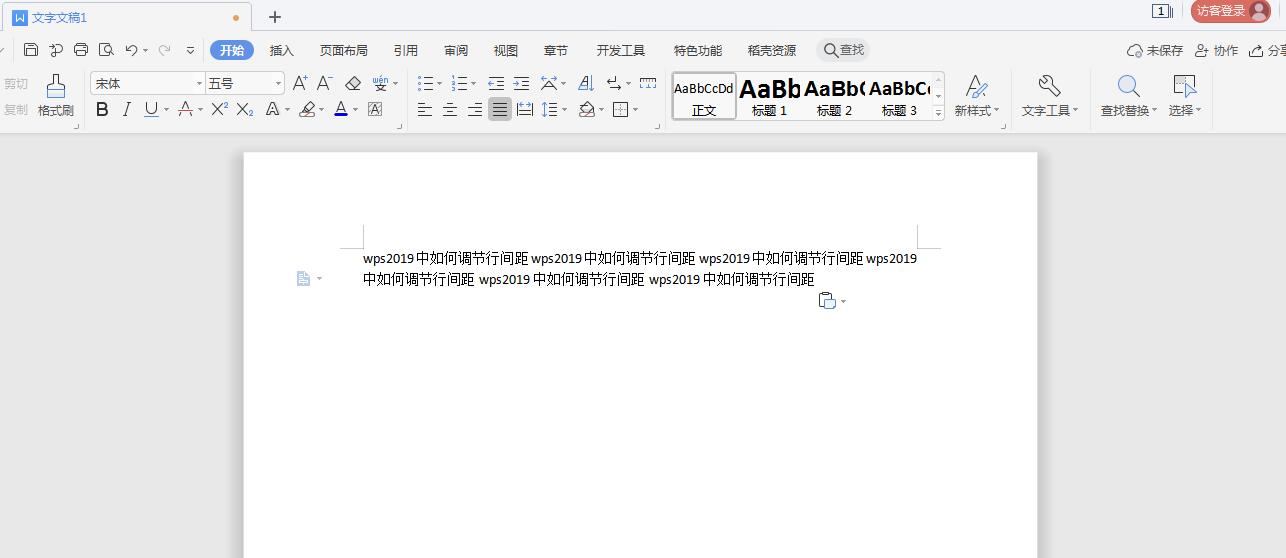Decrease font size with A- icon

(325, 83)
